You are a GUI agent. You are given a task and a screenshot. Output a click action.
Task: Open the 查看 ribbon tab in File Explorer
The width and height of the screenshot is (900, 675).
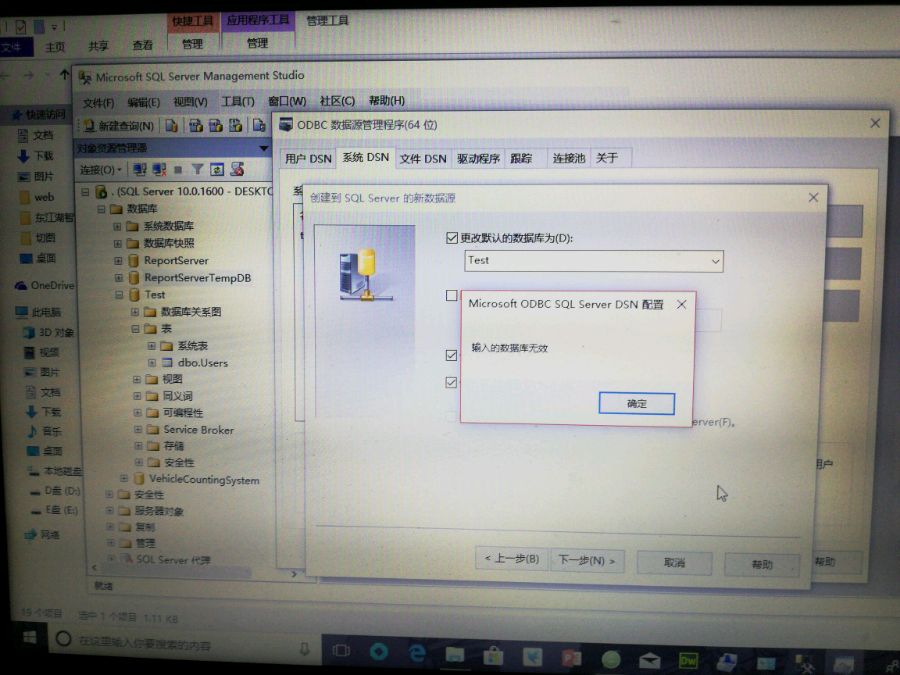[142, 45]
